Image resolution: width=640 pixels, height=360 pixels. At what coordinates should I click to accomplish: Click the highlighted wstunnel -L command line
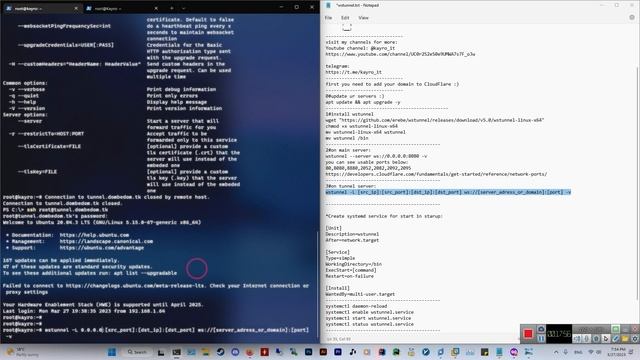click(x=448, y=192)
